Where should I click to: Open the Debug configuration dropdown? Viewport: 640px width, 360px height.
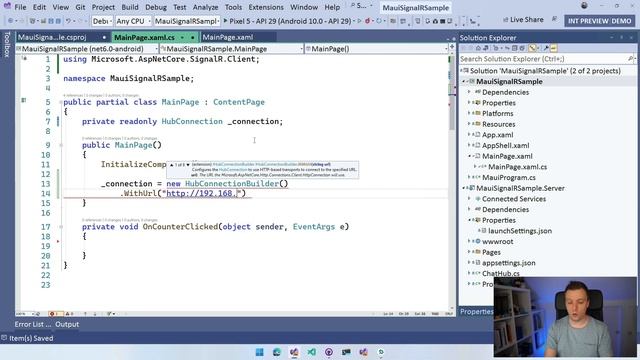click(x=102, y=21)
